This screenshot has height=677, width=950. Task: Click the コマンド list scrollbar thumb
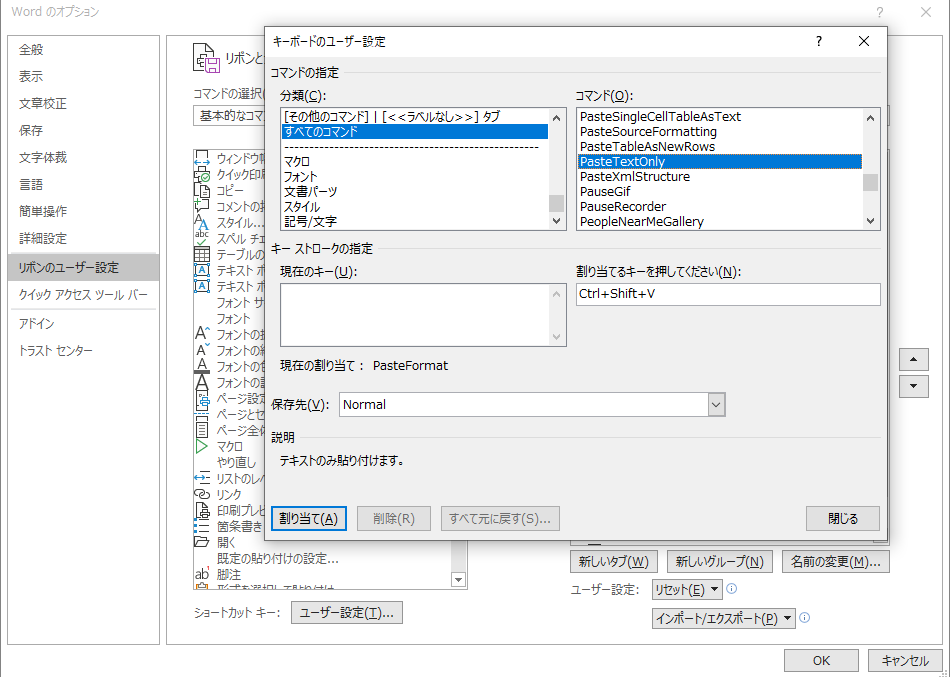871,182
